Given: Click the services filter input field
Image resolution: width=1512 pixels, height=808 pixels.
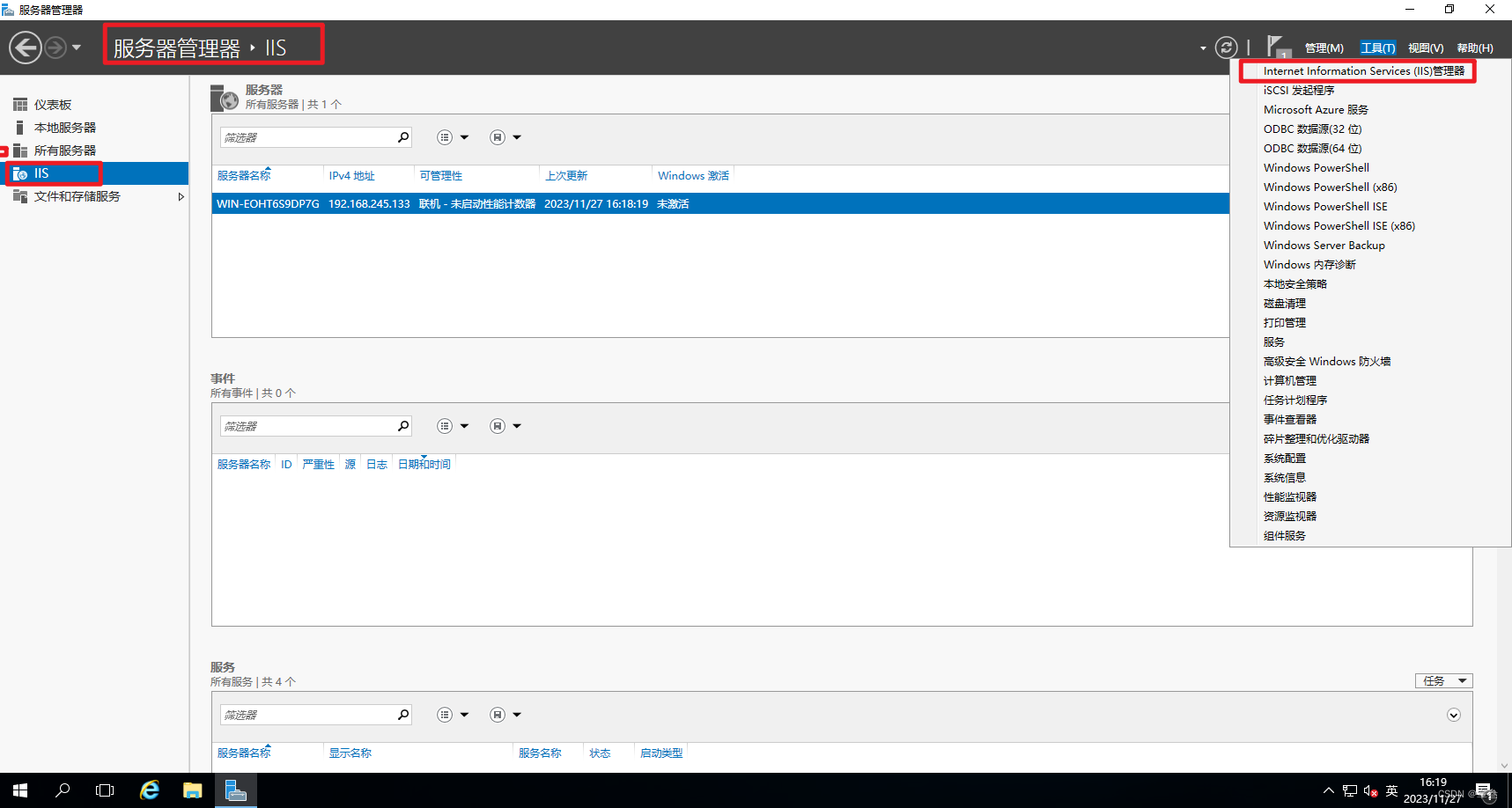Looking at the screenshot, I should (x=306, y=715).
